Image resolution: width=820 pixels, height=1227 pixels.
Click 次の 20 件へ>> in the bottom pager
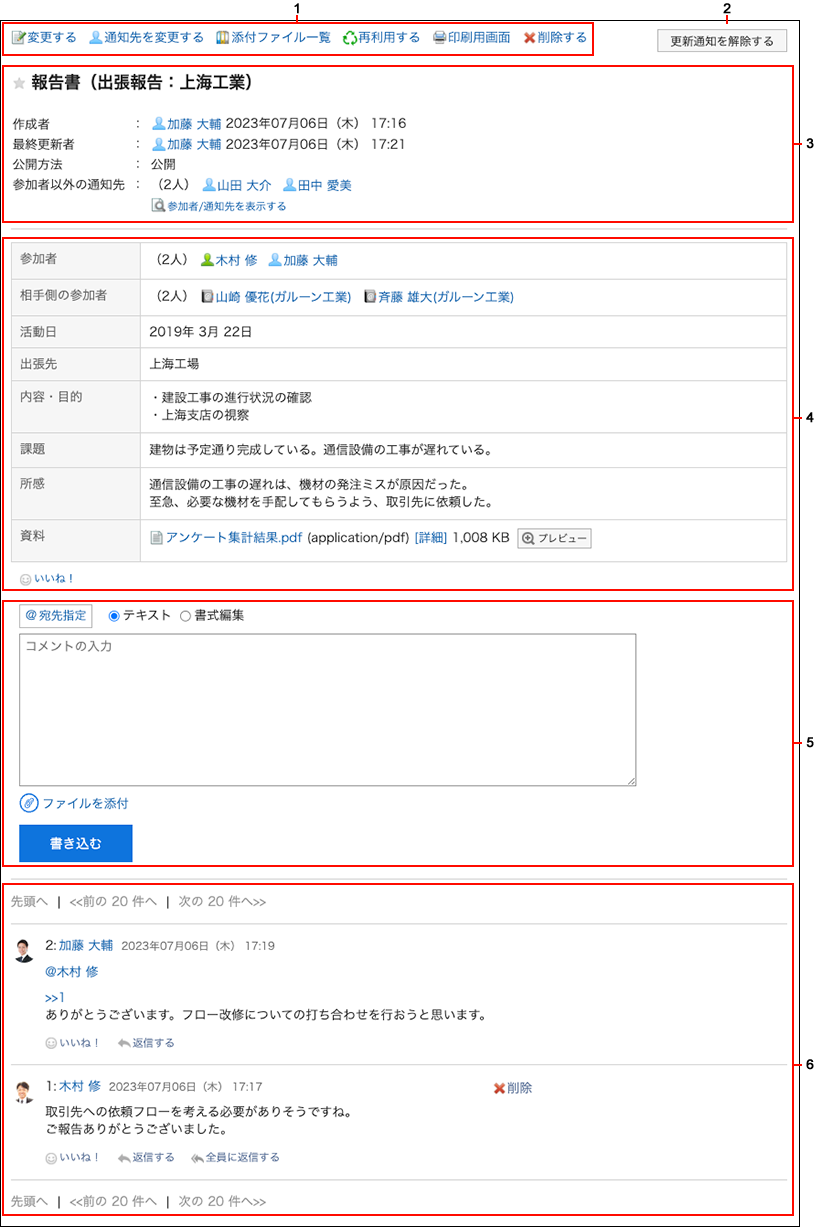tap(222, 1201)
